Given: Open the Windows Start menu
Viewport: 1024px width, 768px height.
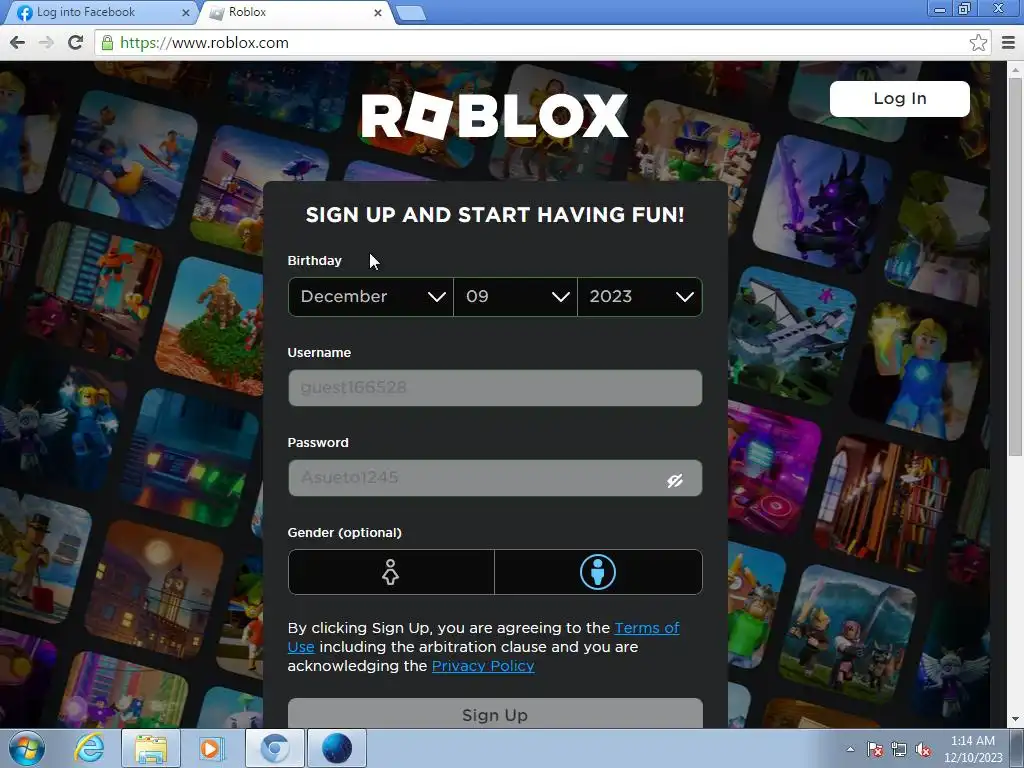Looking at the screenshot, I should click(27, 748).
